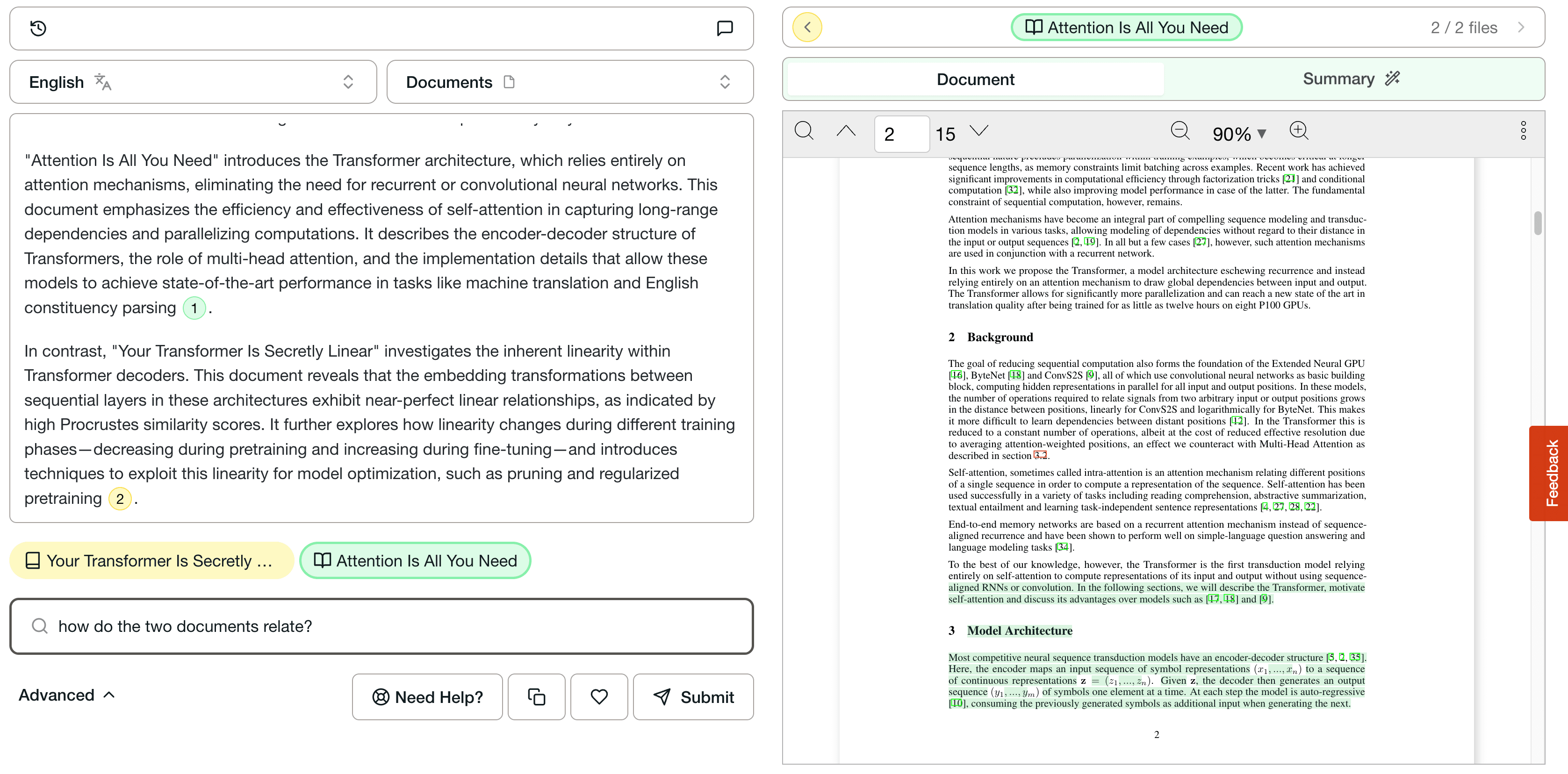Click the '2 Background' section heading
The width and height of the screenshot is (1568, 774).
click(x=990, y=337)
